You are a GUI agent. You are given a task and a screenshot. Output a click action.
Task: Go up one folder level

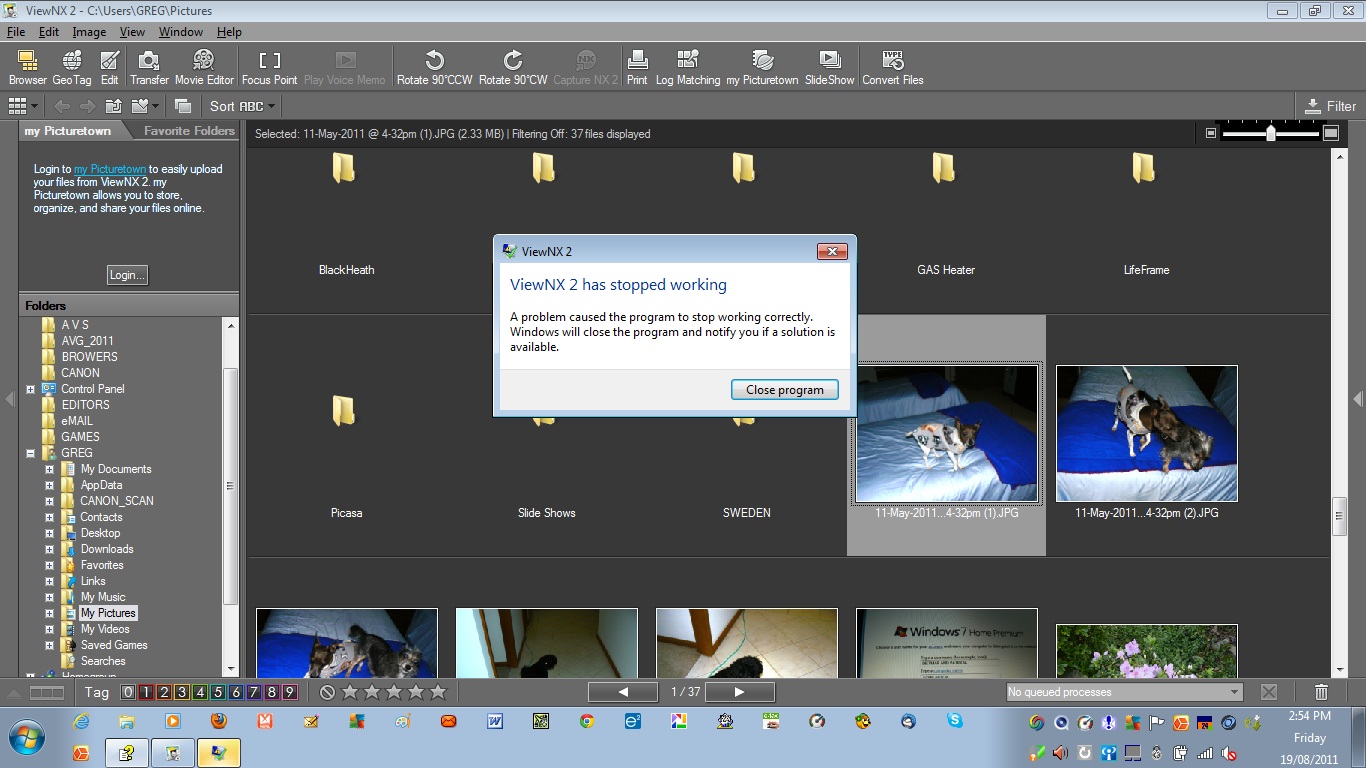(x=114, y=106)
